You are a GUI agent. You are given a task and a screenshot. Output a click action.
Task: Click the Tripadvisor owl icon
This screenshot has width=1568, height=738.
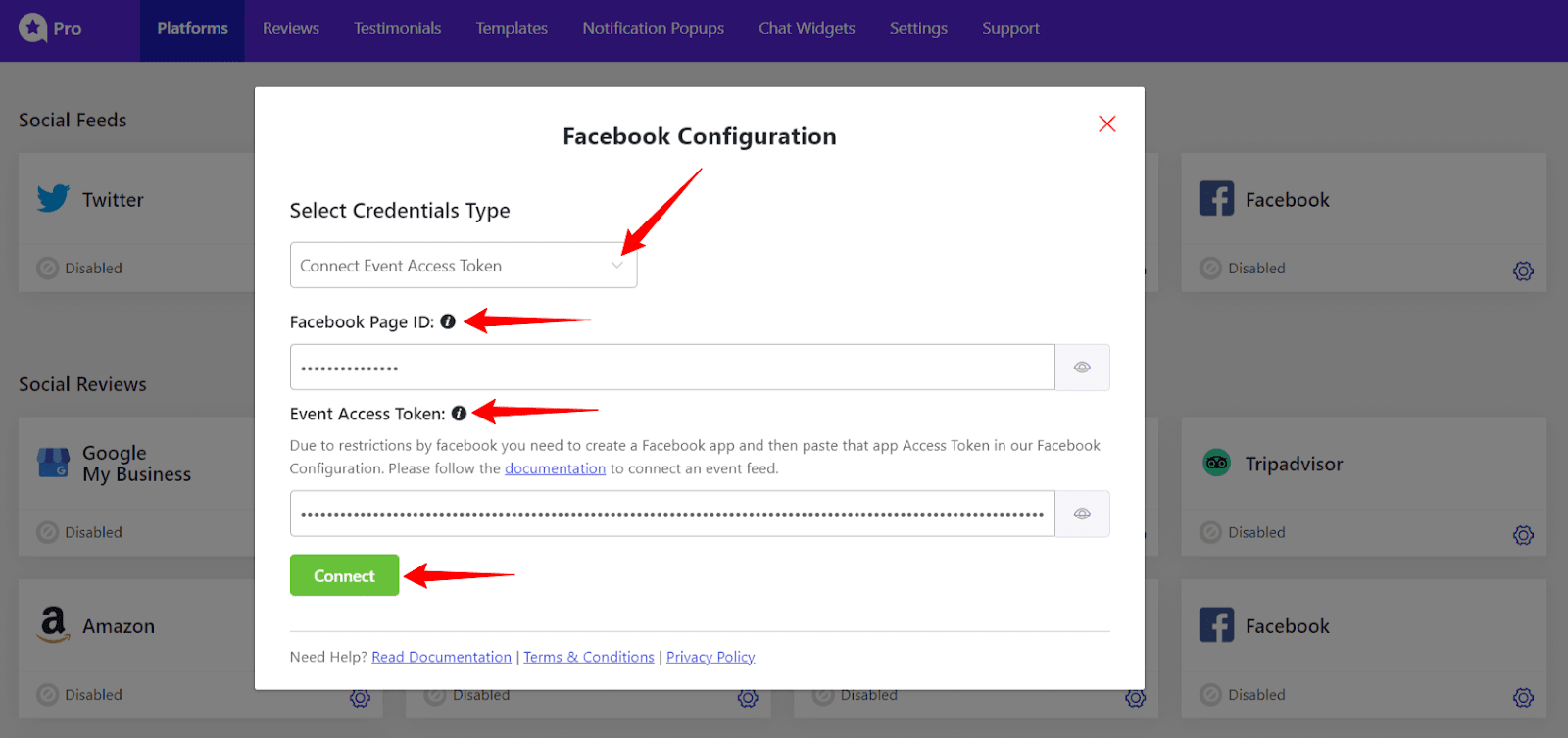(x=1216, y=463)
